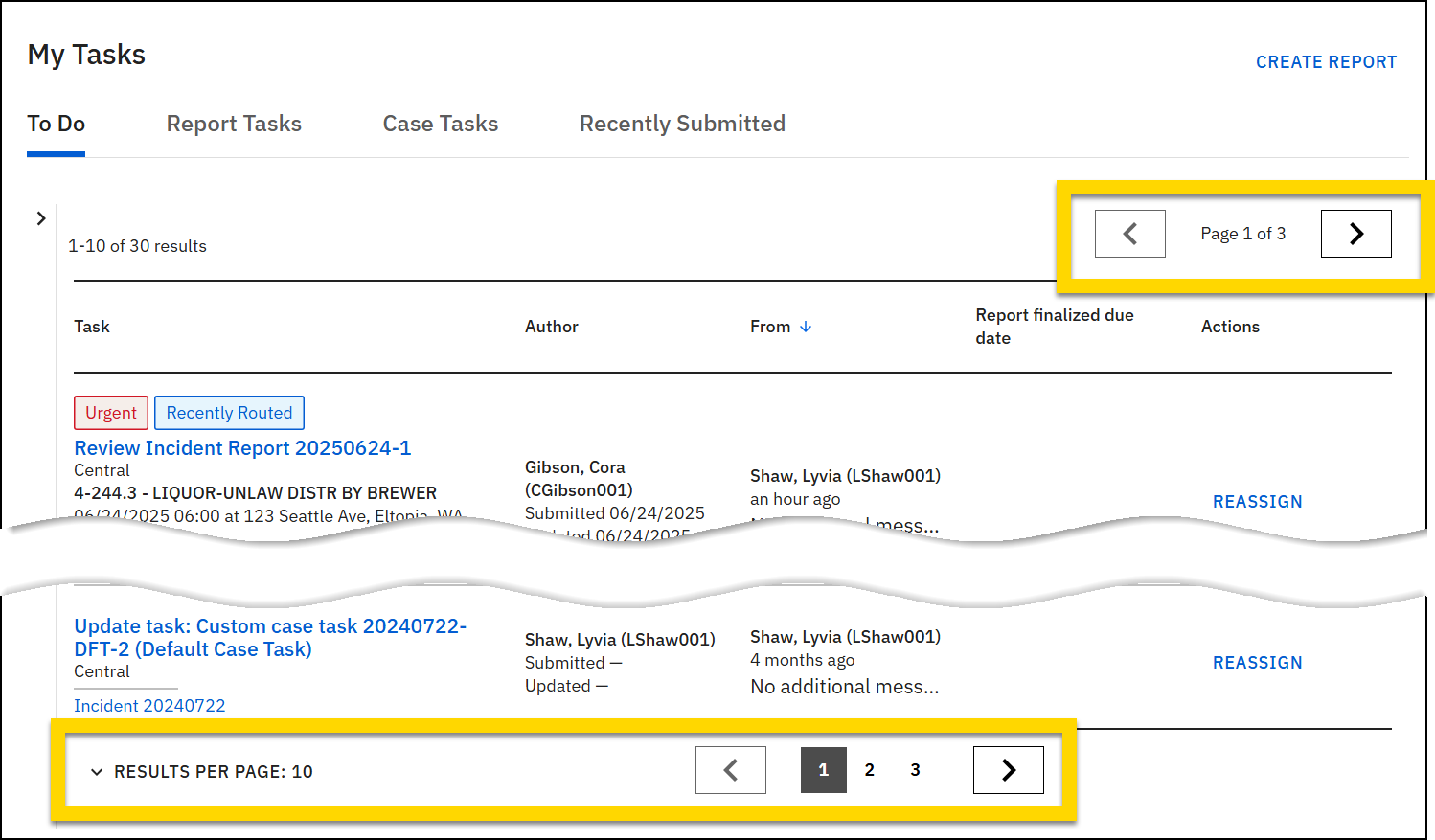Follow the Incident 20240722 link
This screenshot has height=840, width=1435.
(149, 705)
